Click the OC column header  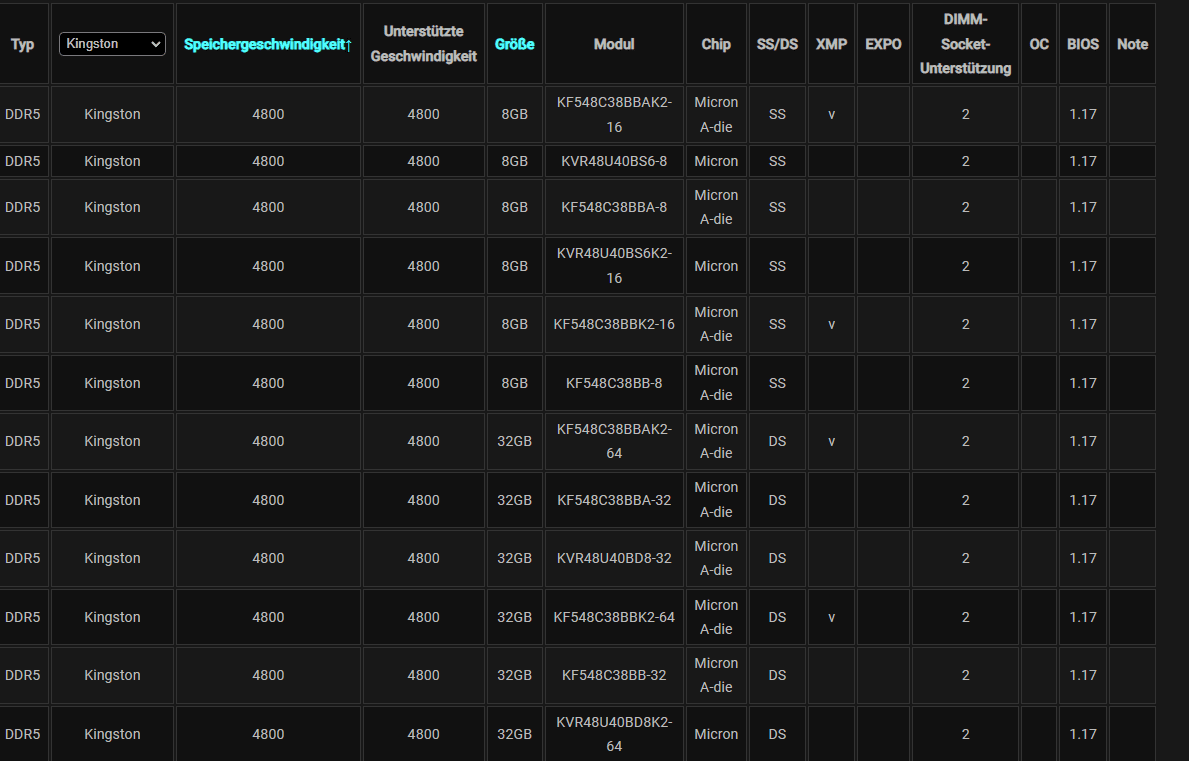point(1039,45)
